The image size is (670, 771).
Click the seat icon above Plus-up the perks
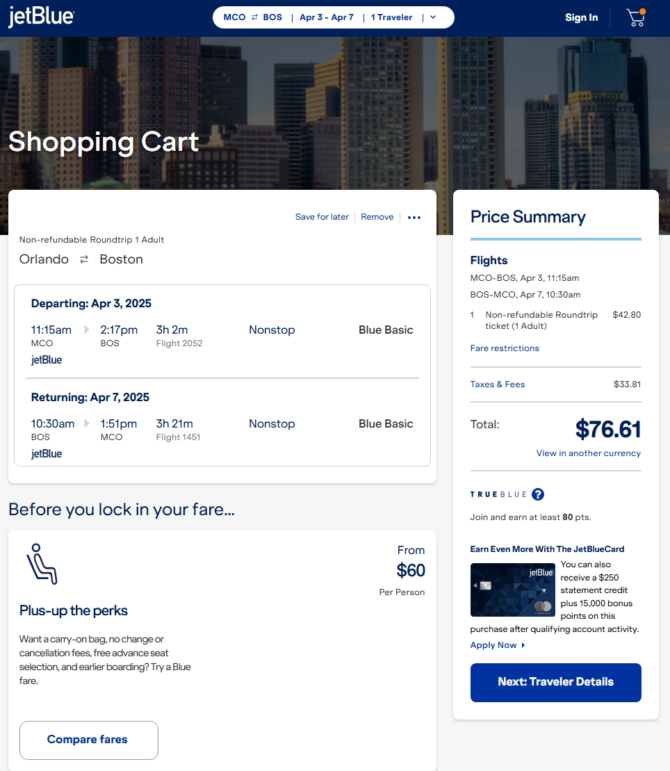click(x=42, y=564)
